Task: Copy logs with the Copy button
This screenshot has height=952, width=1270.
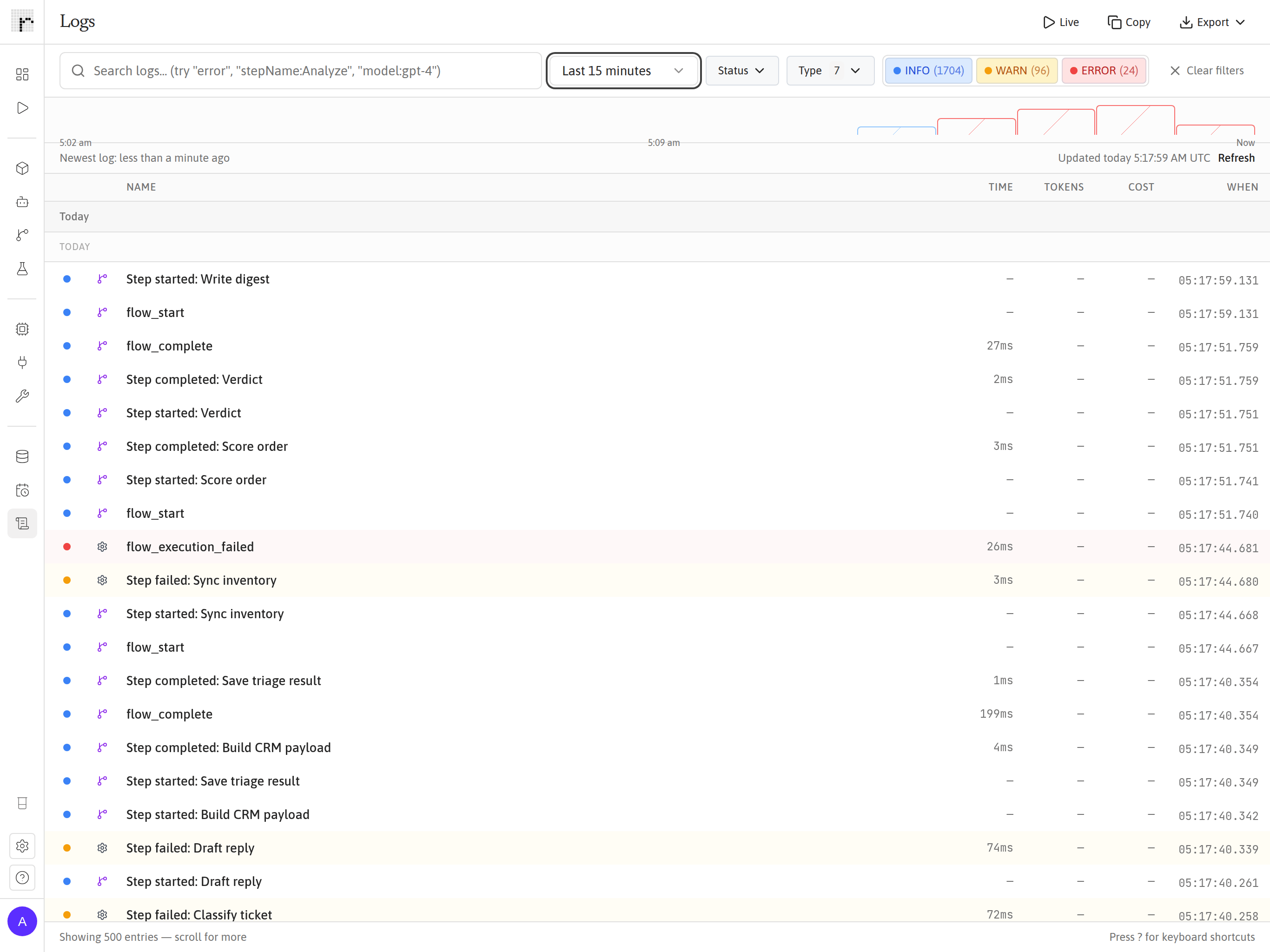Action: tap(1129, 22)
